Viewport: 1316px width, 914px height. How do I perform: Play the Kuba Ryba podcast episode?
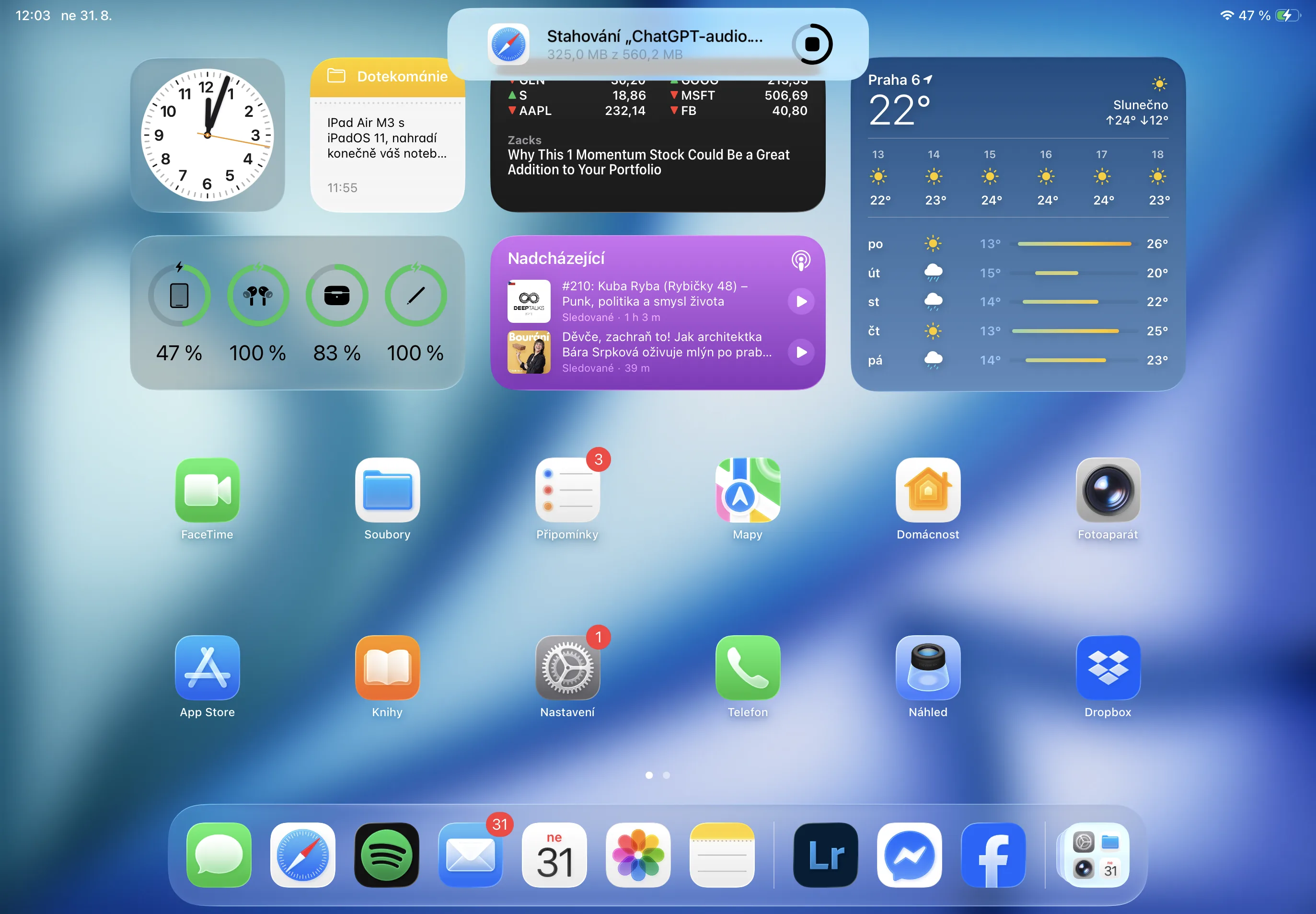click(x=801, y=301)
